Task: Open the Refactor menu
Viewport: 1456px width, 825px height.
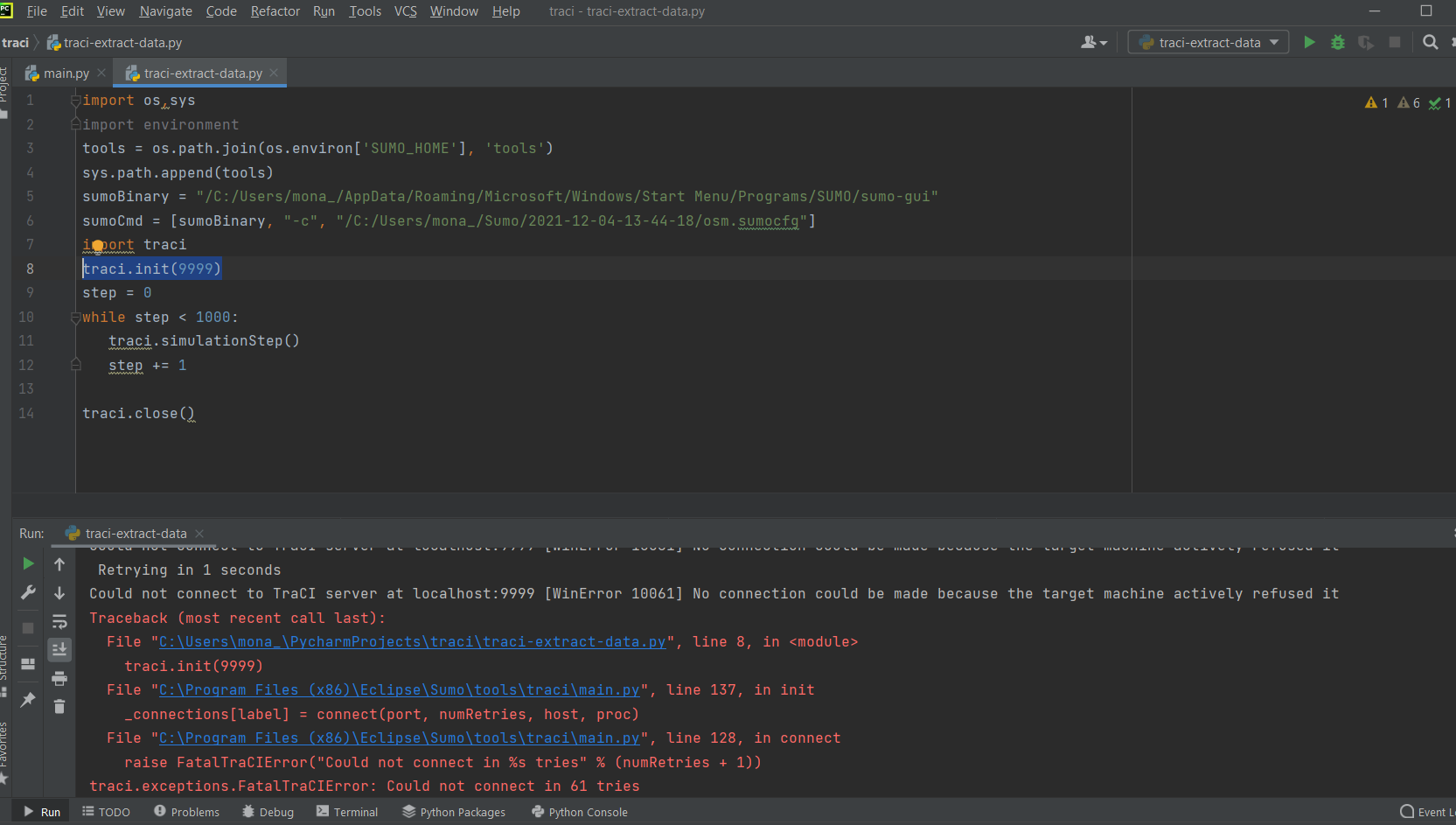Action: (x=275, y=11)
